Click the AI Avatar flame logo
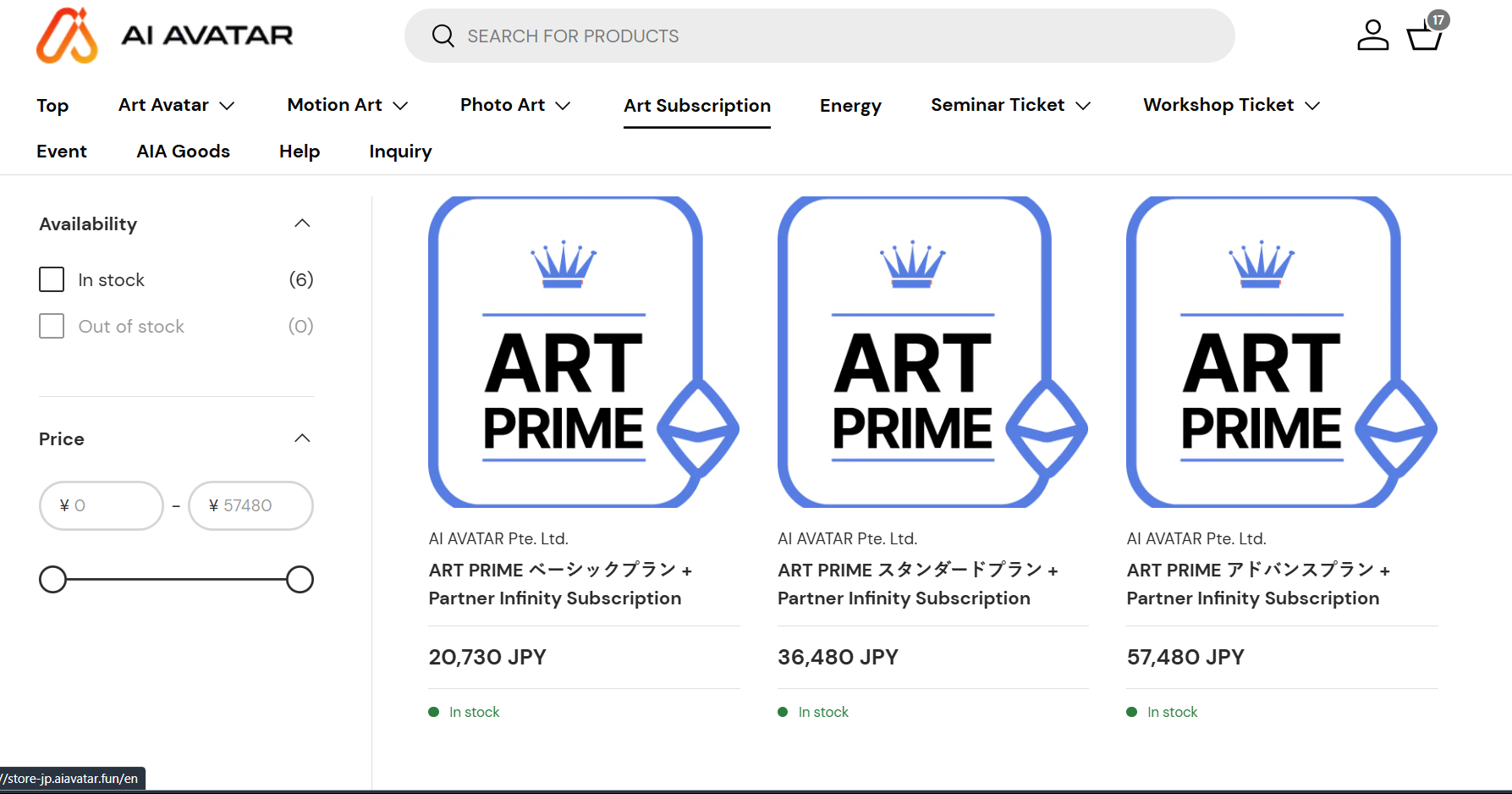 tap(67, 36)
